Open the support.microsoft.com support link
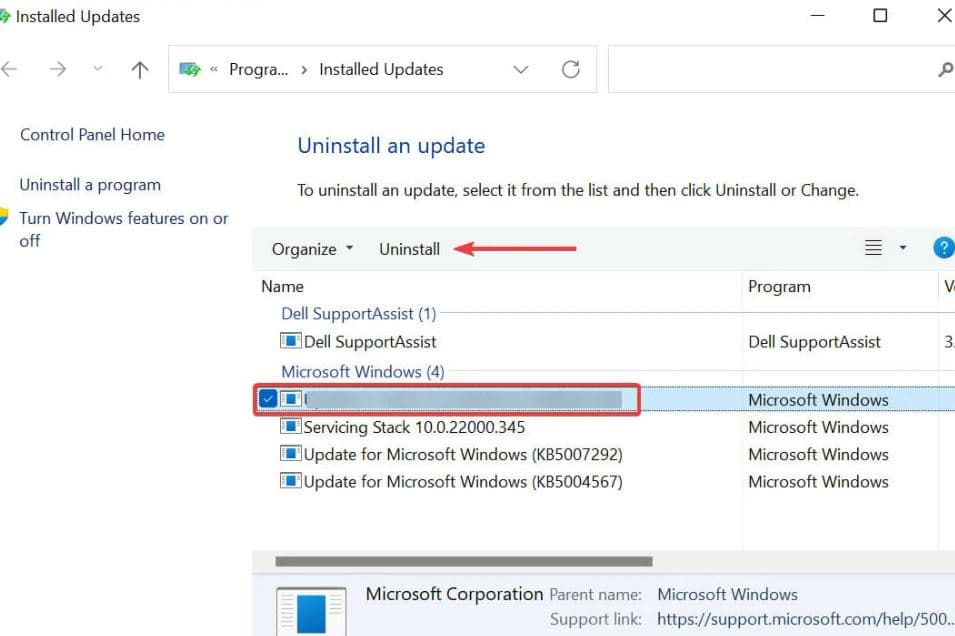The width and height of the screenshot is (955, 636). coord(805,619)
